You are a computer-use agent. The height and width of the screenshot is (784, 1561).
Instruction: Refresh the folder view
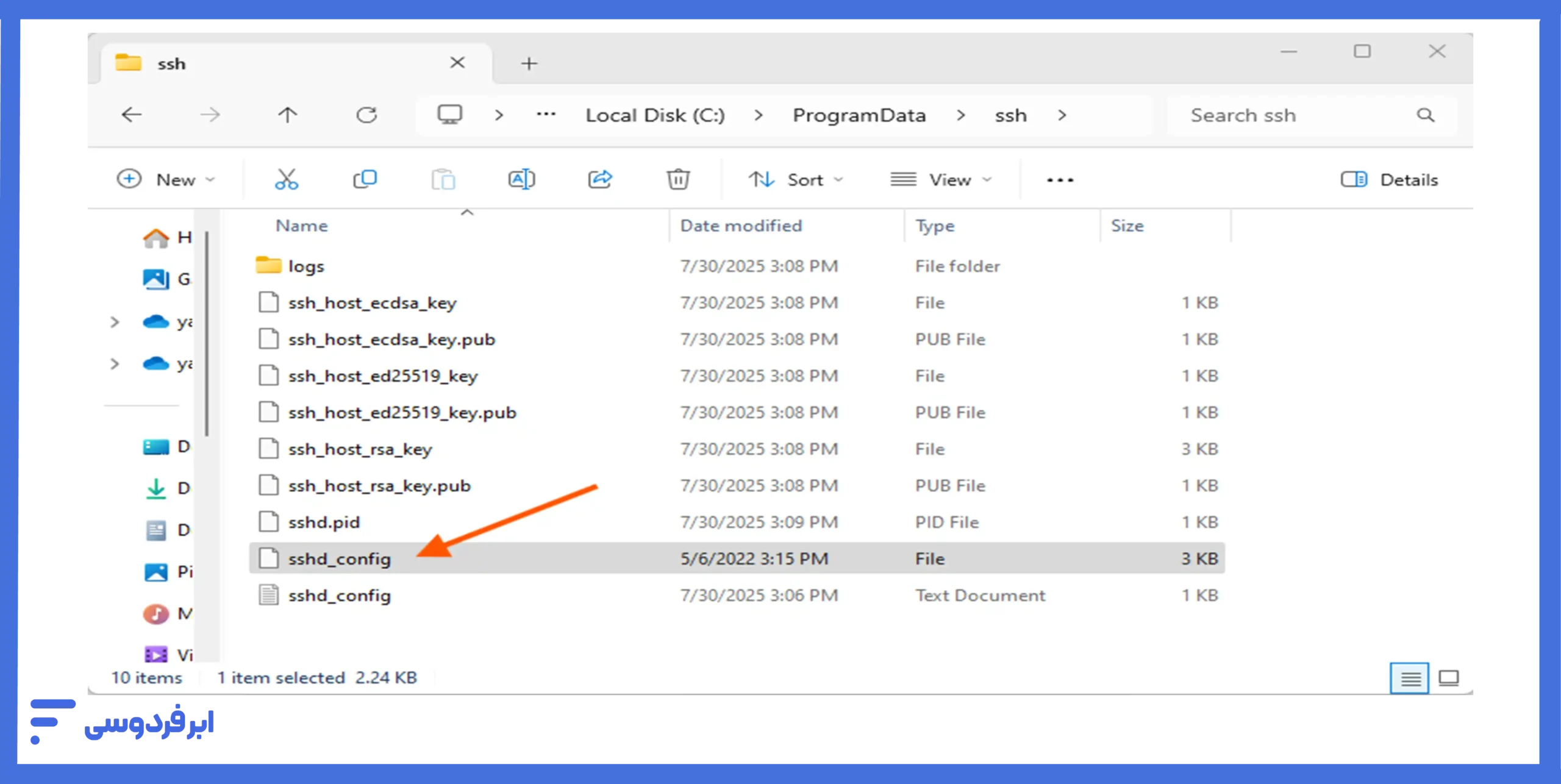[x=366, y=115]
